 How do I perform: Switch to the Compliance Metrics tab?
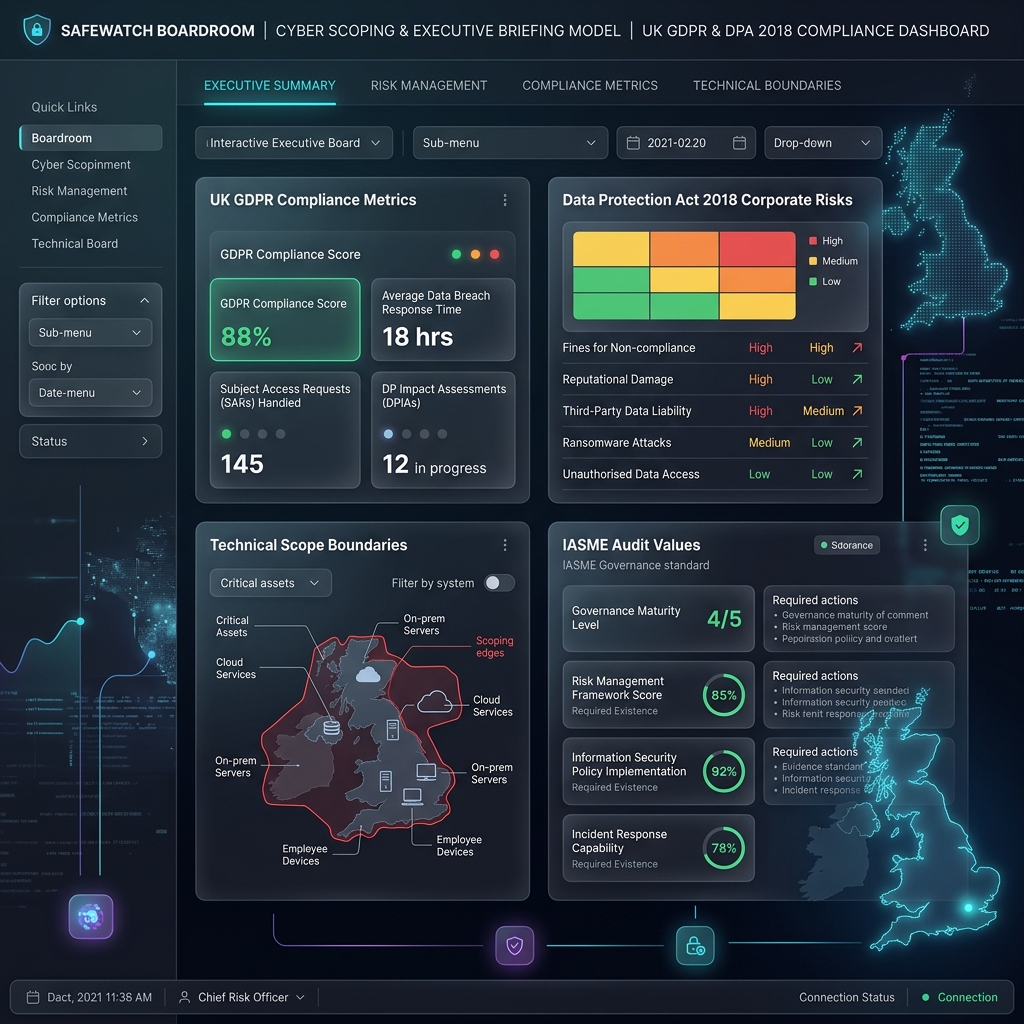coord(590,86)
